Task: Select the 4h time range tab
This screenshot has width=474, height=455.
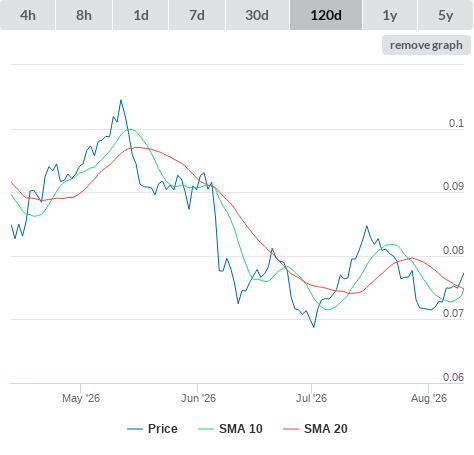Action: (28, 15)
